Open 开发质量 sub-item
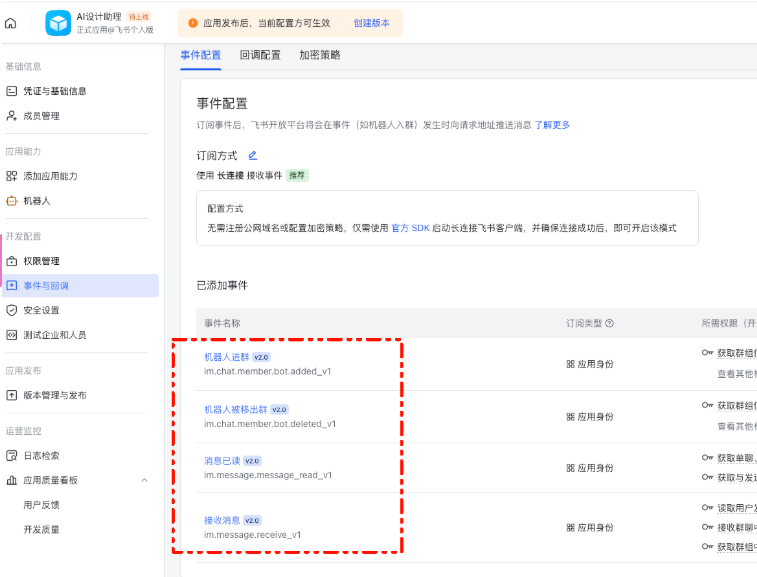Screen dimensions: 757x577 tap(42, 530)
